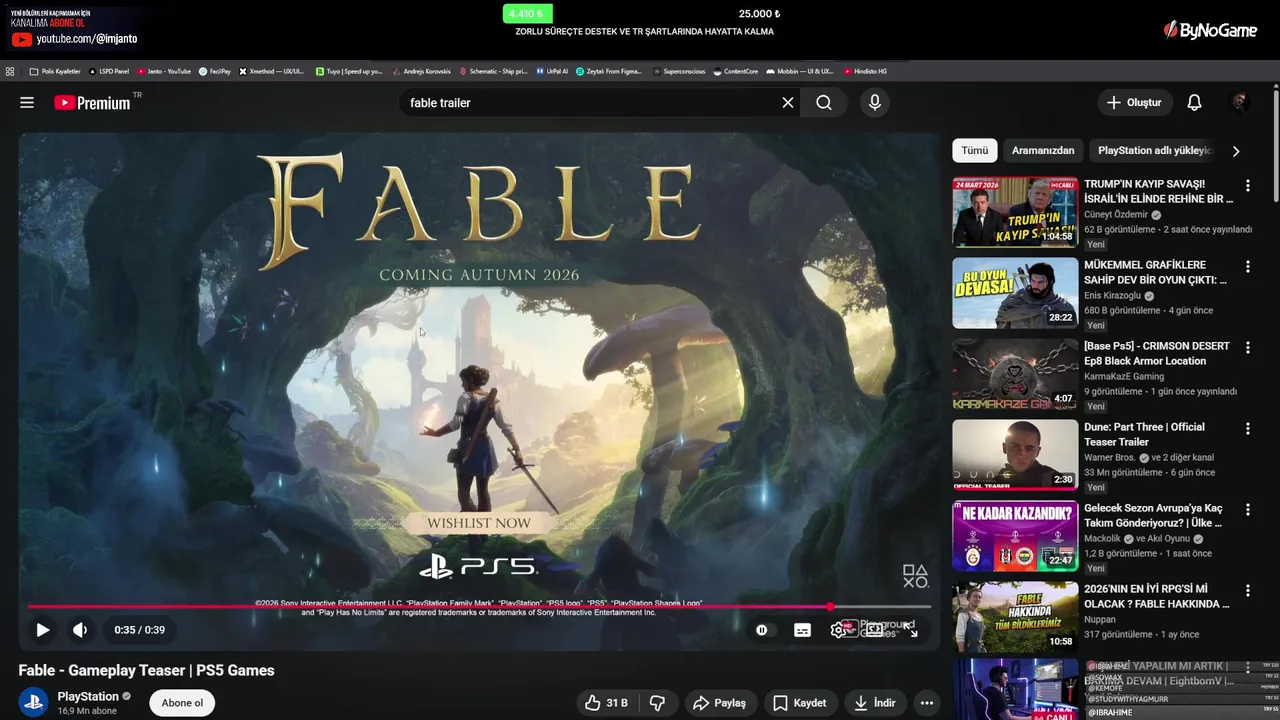
Task: Open options for Dune: Part Three trailer
Action: coord(1247,428)
